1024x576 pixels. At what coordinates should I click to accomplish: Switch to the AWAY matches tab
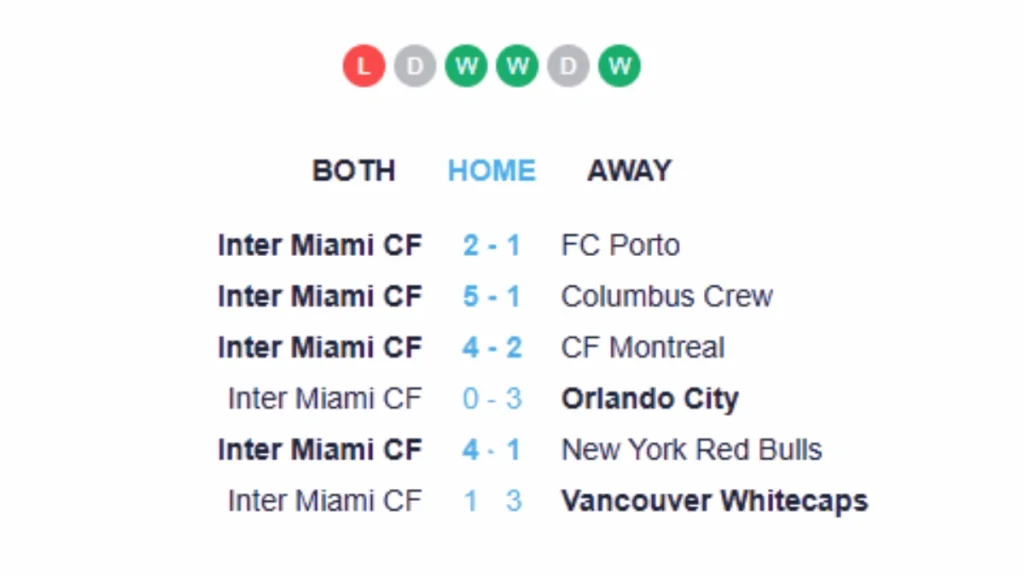tap(630, 171)
